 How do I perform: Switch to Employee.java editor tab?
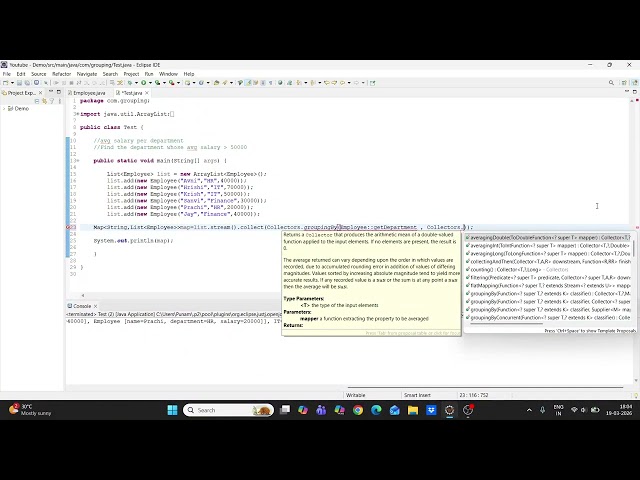tap(87, 93)
